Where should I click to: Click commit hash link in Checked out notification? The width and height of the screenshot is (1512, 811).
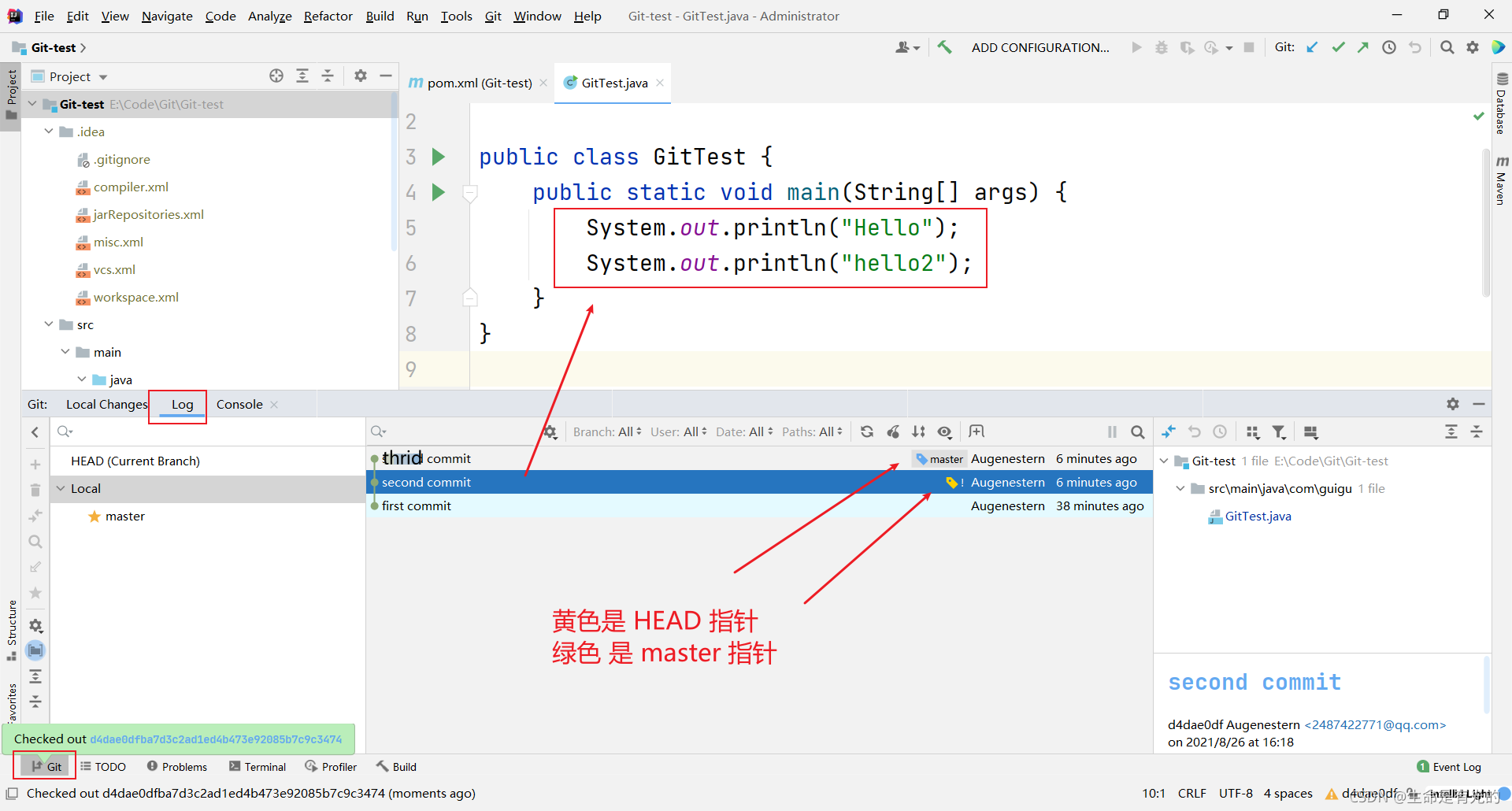coord(216,739)
